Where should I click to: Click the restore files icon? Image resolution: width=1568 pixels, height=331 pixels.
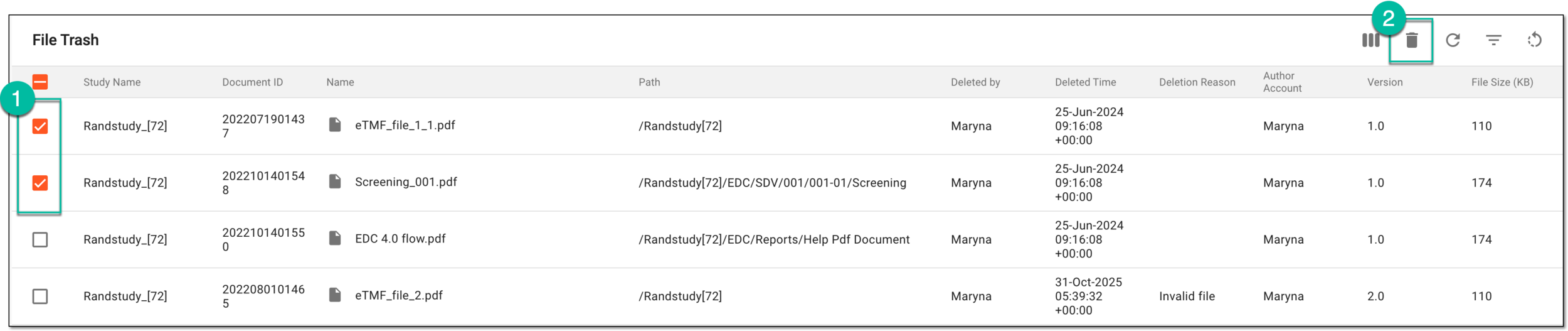click(x=1534, y=40)
